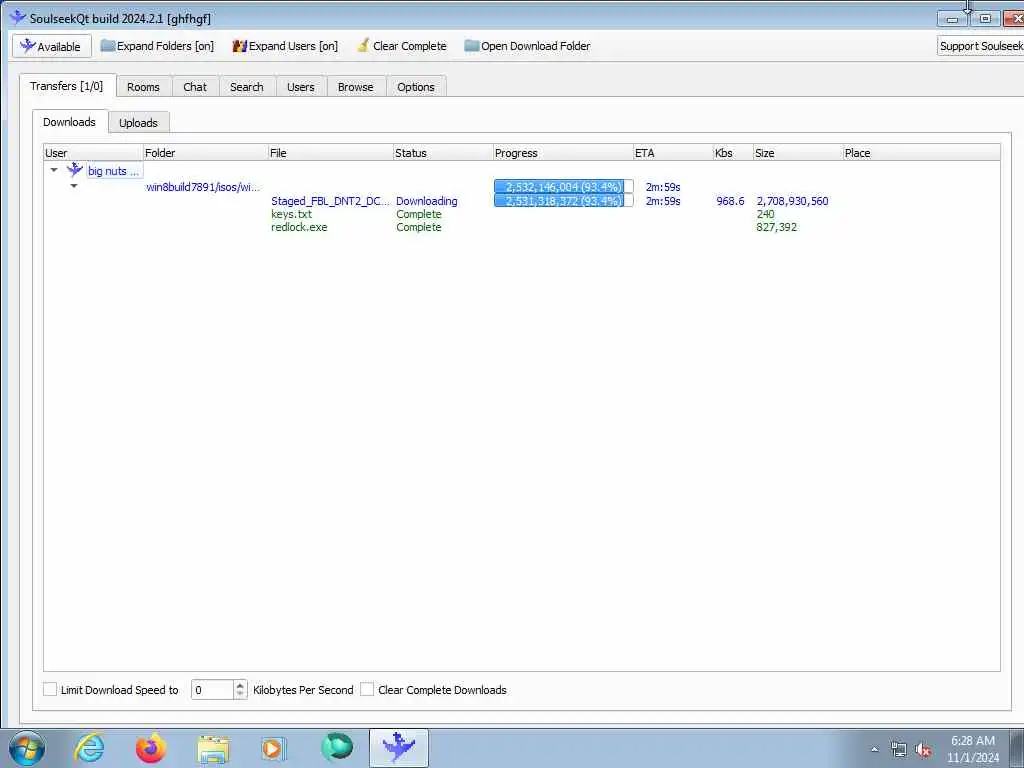Sort by the File column header
The width and height of the screenshot is (1024, 768).
[x=330, y=153]
